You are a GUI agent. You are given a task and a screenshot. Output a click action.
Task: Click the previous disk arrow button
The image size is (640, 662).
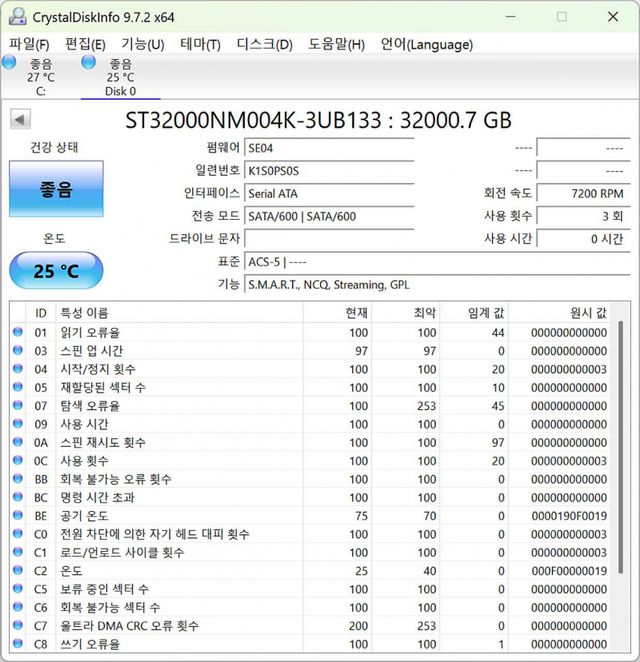click(x=19, y=120)
